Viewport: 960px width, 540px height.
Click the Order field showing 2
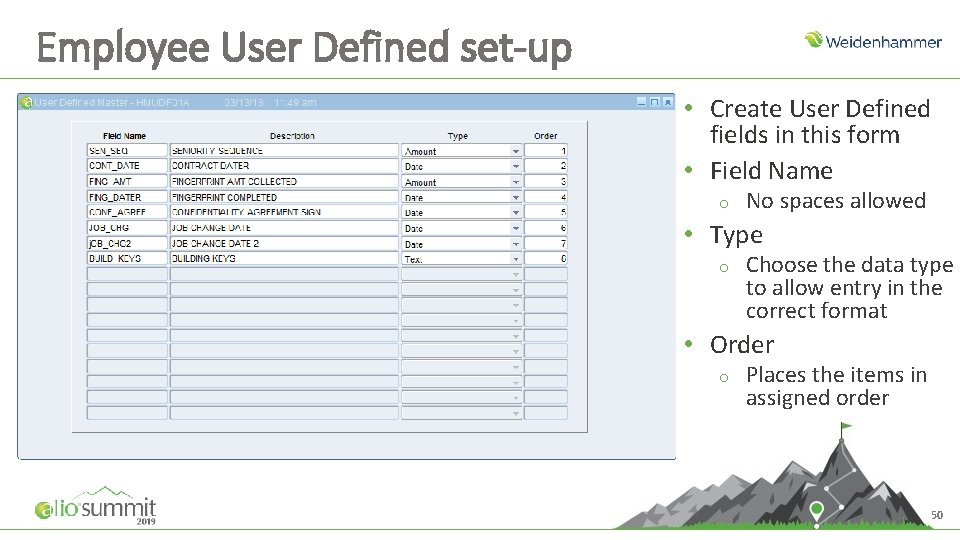tap(546, 166)
